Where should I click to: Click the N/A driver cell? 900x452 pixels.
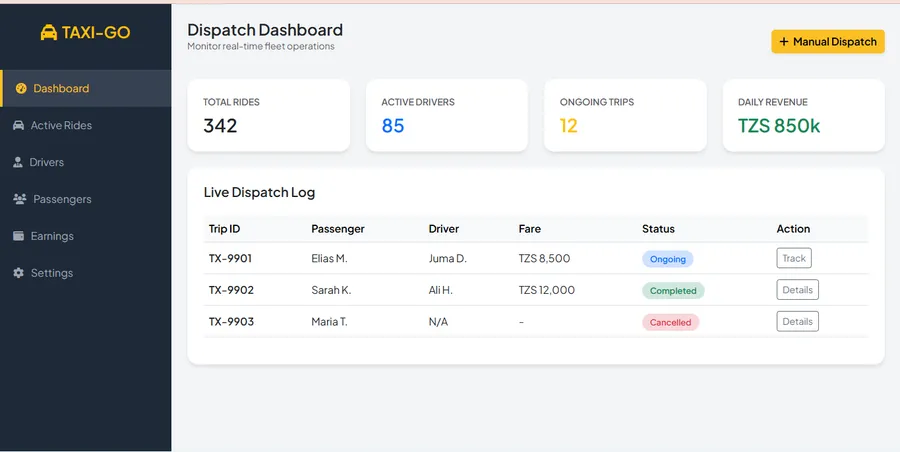coord(438,322)
